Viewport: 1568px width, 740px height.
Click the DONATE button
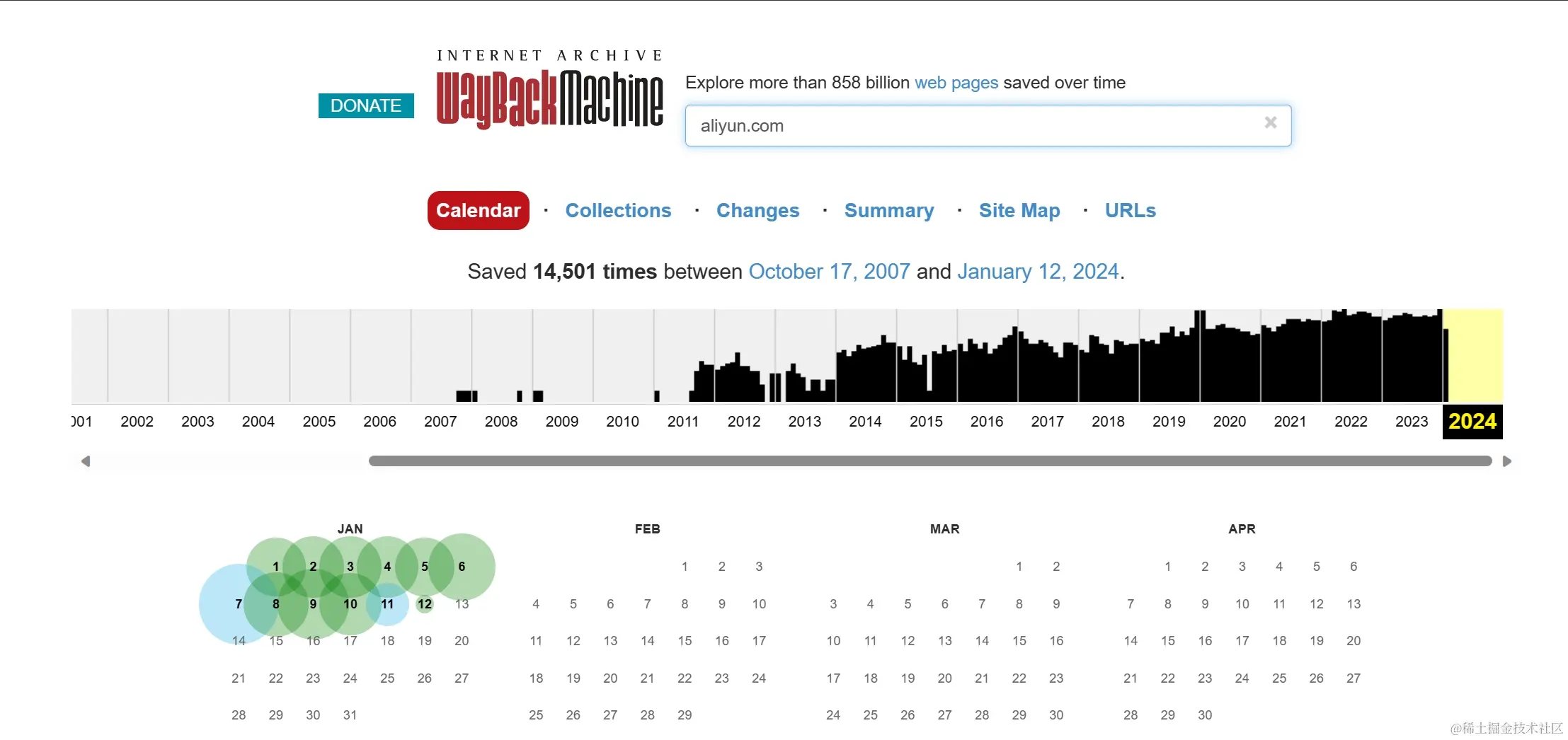pyautogui.click(x=366, y=105)
